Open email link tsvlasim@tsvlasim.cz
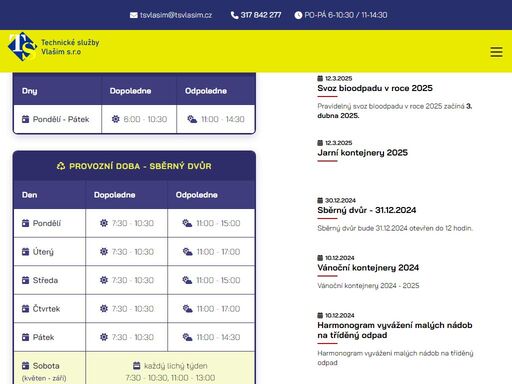The height and width of the screenshot is (384, 512). (x=176, y=15)
